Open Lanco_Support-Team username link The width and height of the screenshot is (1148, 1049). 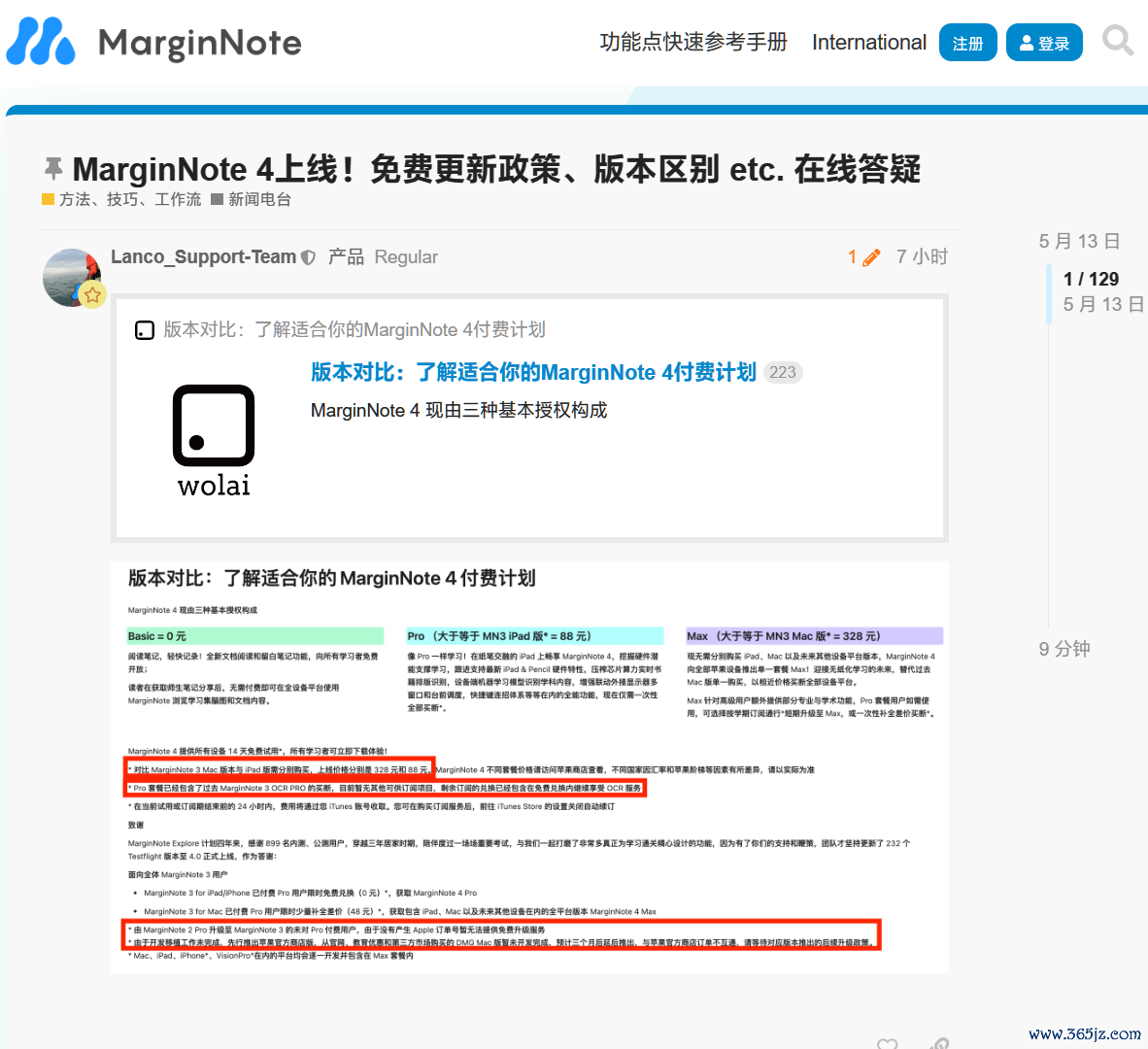pos(203,257)
